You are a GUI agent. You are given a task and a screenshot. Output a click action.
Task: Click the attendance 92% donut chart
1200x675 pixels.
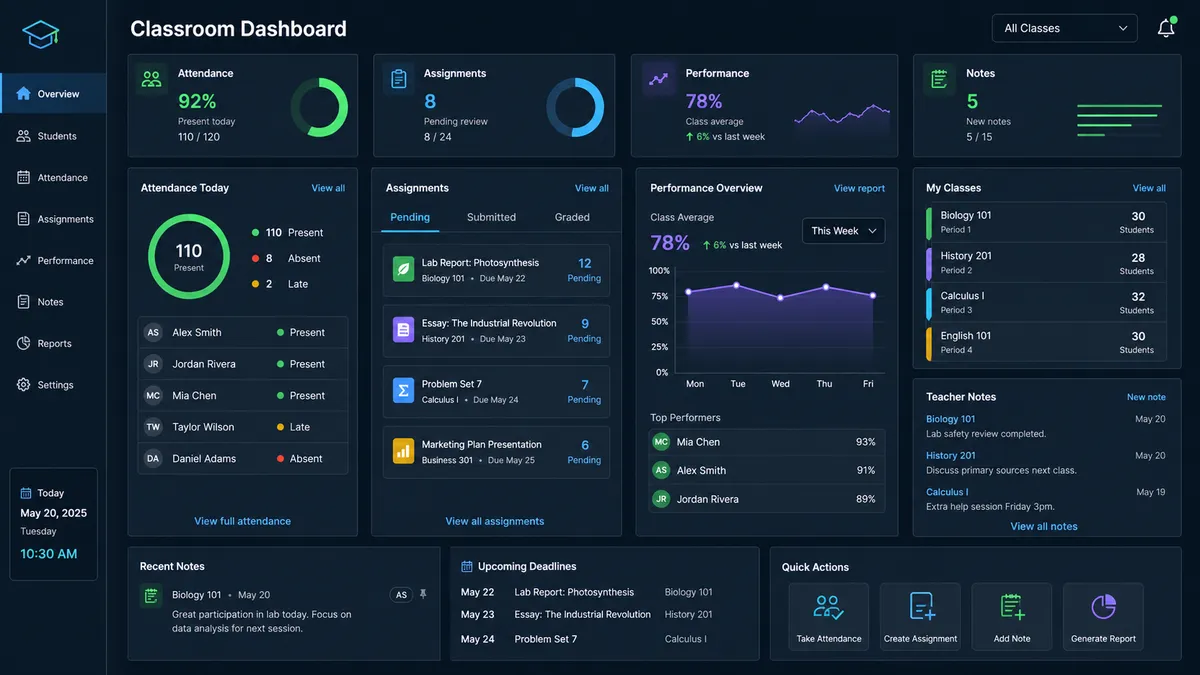click(x=319, y=108)
